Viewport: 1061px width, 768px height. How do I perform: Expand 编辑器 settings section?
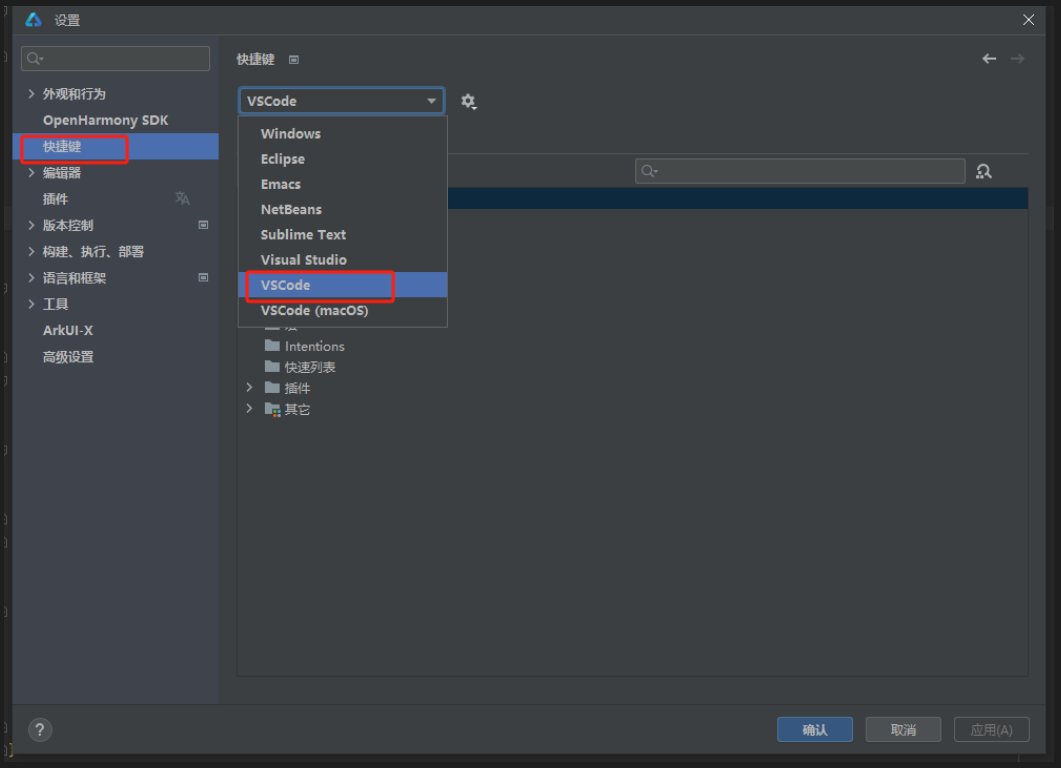(31, 173)
